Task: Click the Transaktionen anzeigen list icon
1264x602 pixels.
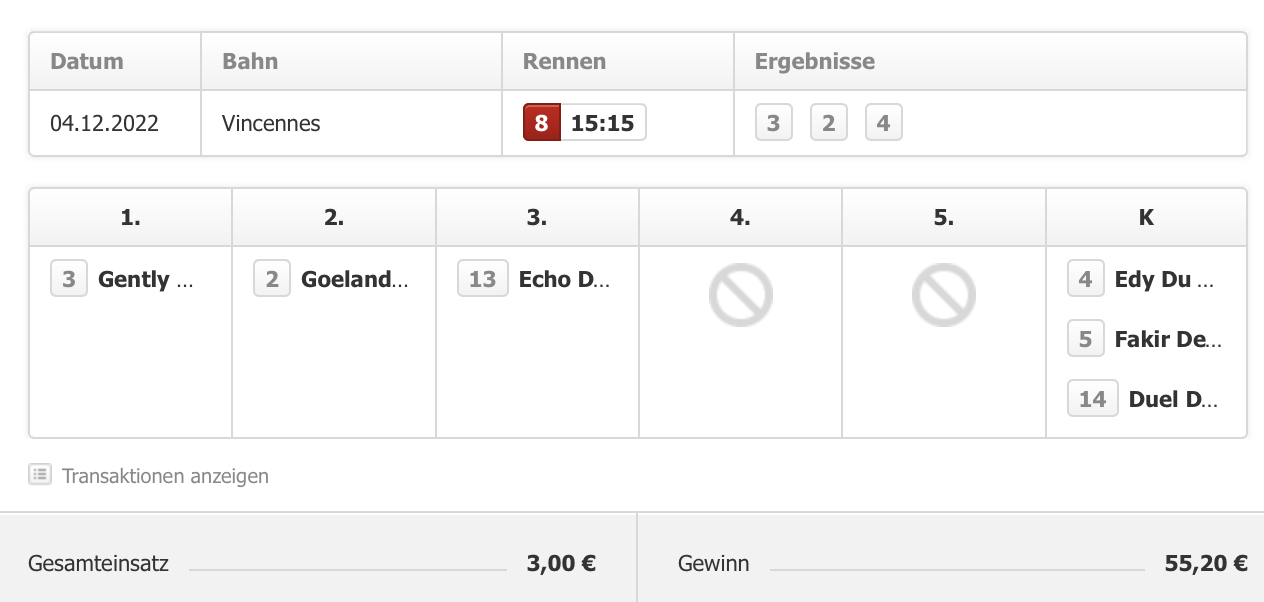Action: (x=40, y=475)
